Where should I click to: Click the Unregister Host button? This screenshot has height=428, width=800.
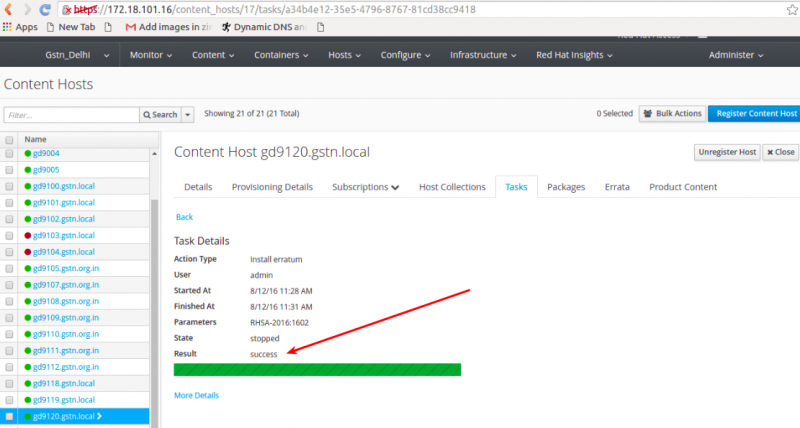pos(727,152)
